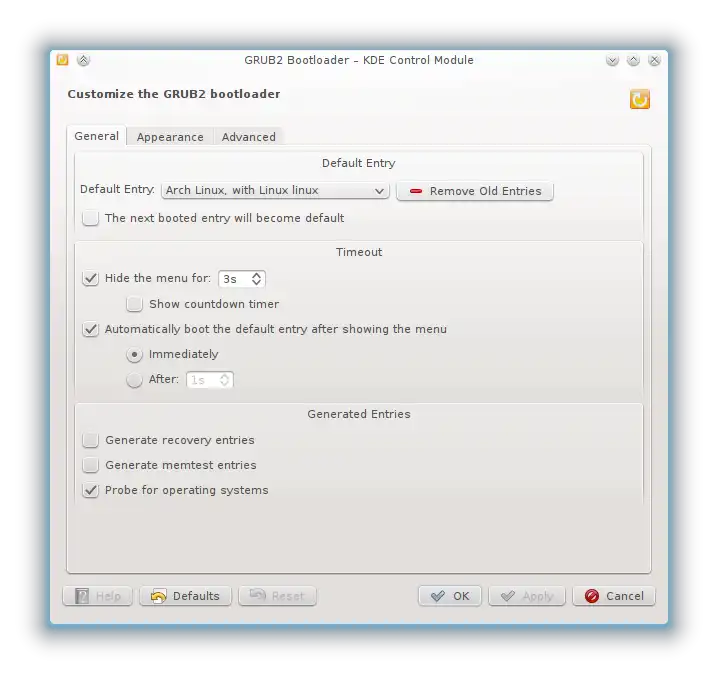
Task: Click the red minus icon on Remove Old Entries
Action: (416, 191)
